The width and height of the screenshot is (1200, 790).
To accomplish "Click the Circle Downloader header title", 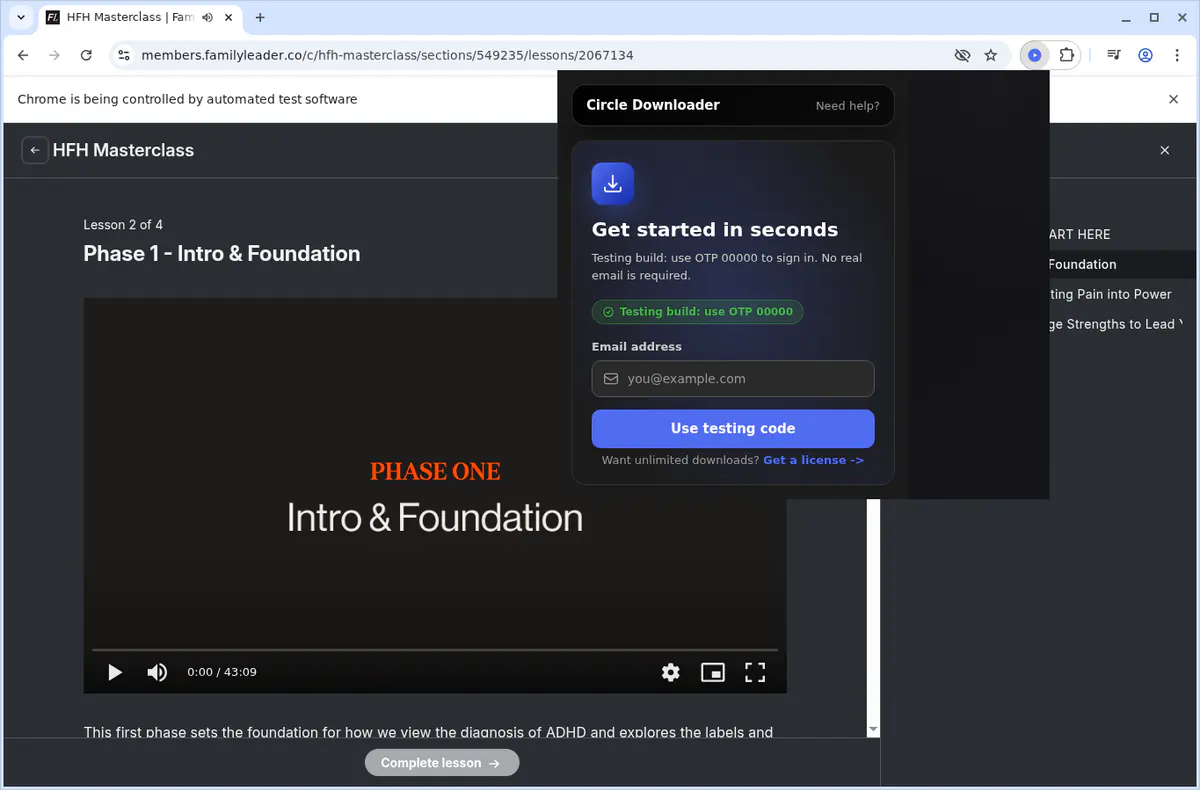I will [x=653, y=105].
